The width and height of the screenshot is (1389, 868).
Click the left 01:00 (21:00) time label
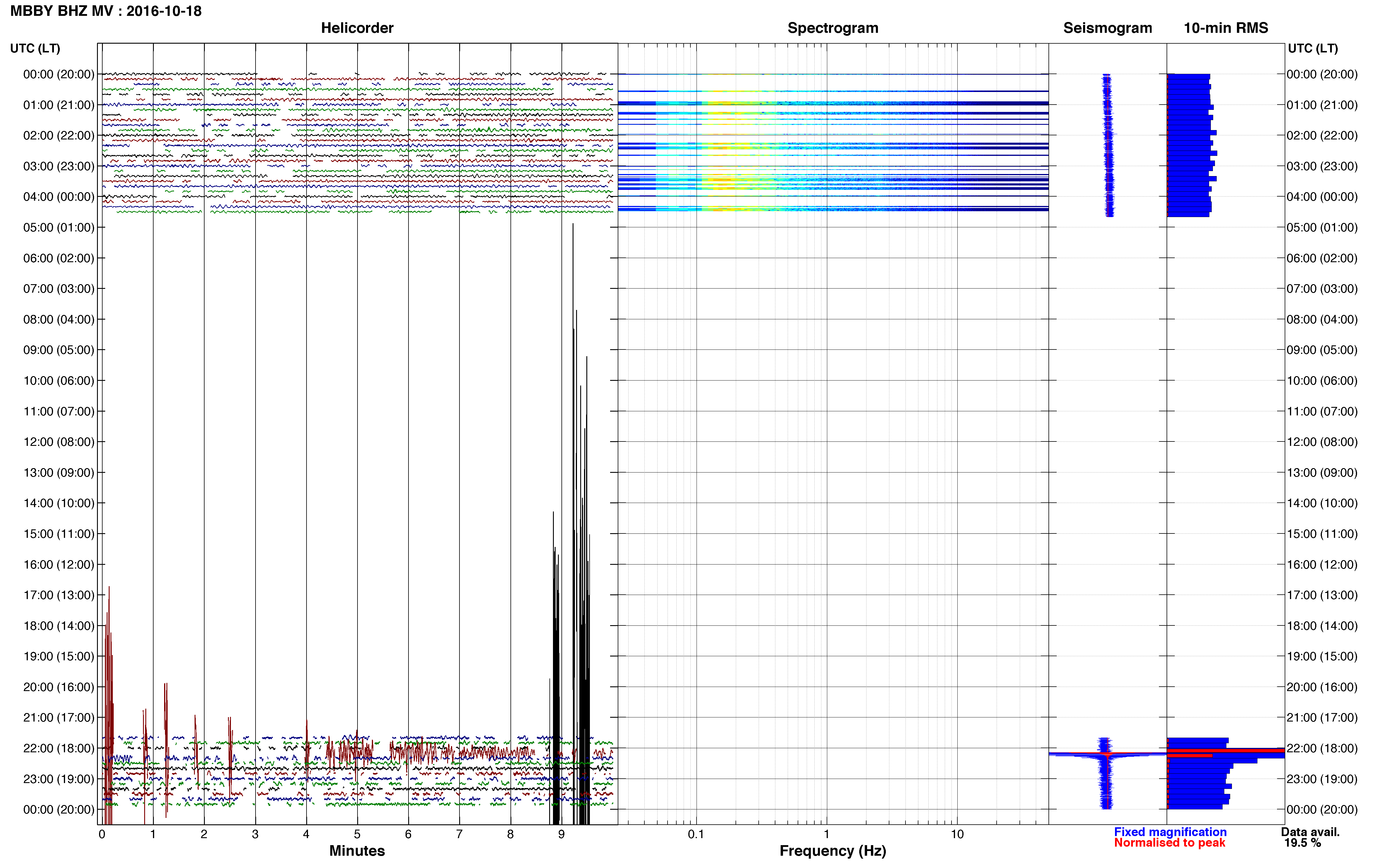59,105
